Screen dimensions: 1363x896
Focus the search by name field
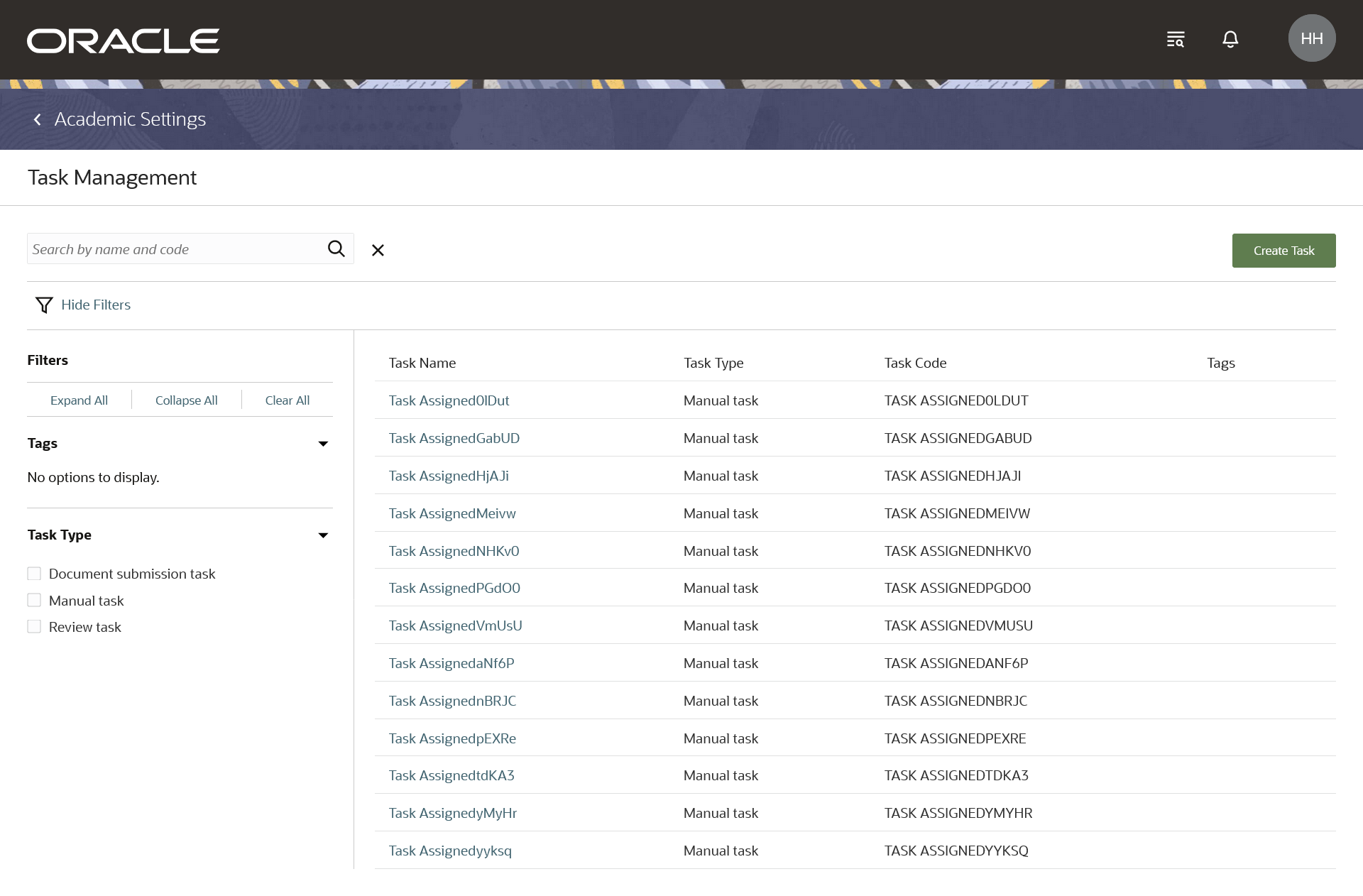pos(174,249)
